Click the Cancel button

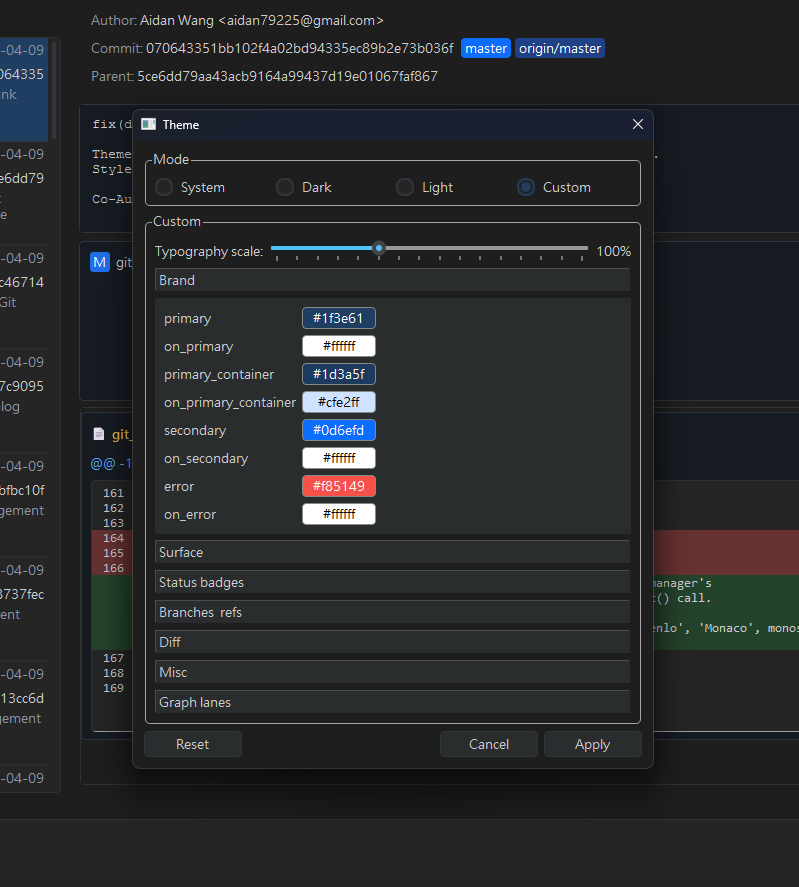point(488,744)
